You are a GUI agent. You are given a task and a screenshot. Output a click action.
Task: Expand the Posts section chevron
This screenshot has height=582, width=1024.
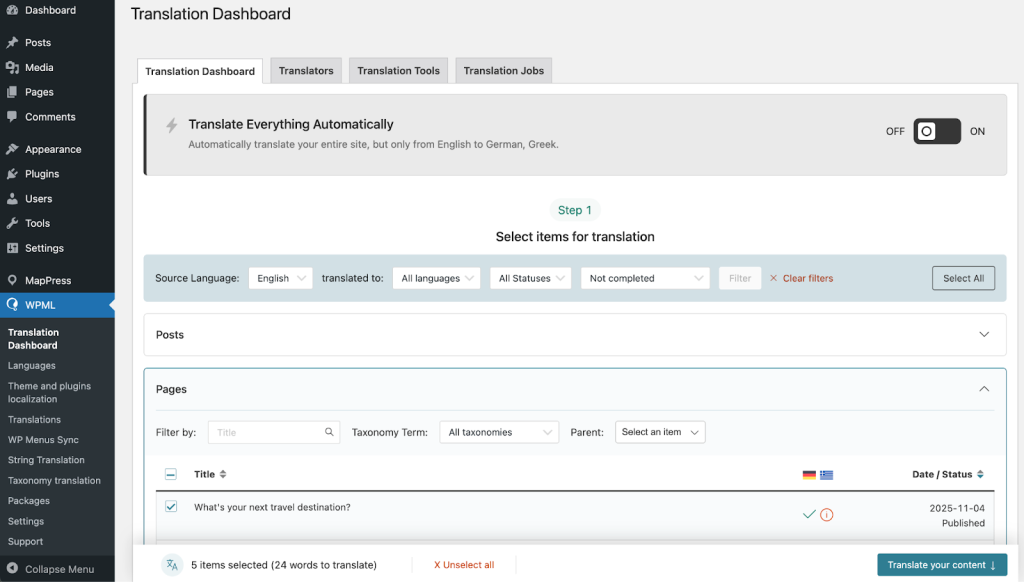(984, 334)
